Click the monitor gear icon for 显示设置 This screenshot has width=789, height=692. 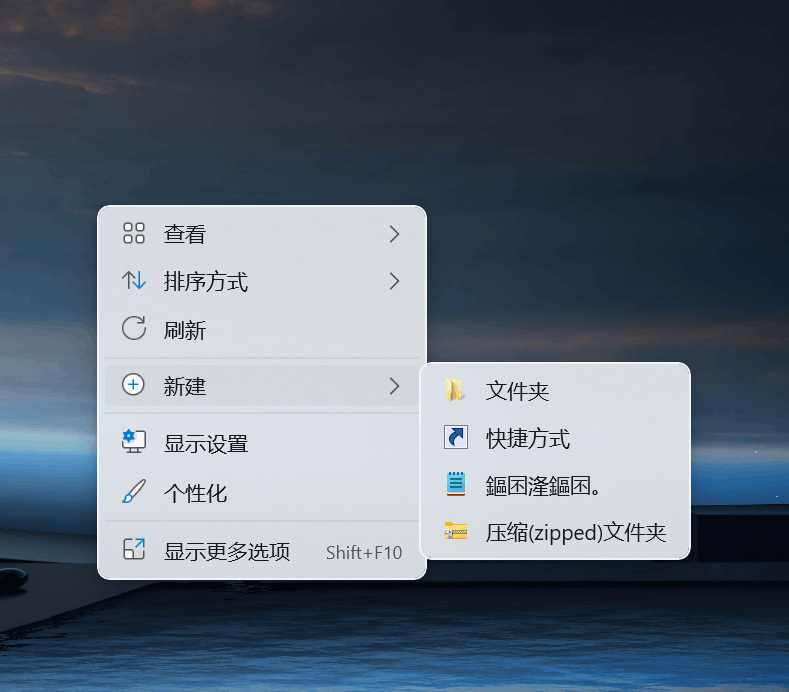click(x=134, y=441)
